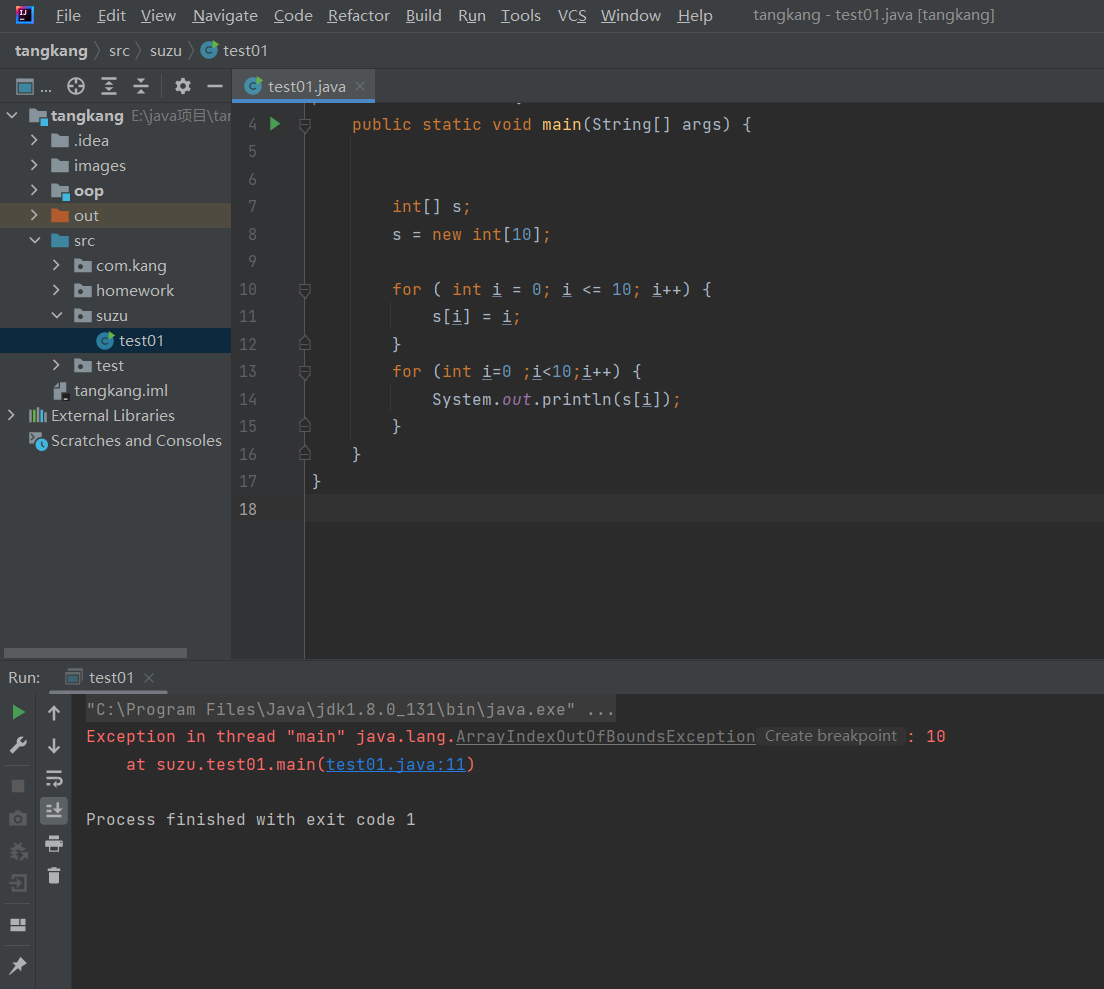Click the src breadcrumb
This screenshot has height=989, width=1104.
(x=119, y=51)
